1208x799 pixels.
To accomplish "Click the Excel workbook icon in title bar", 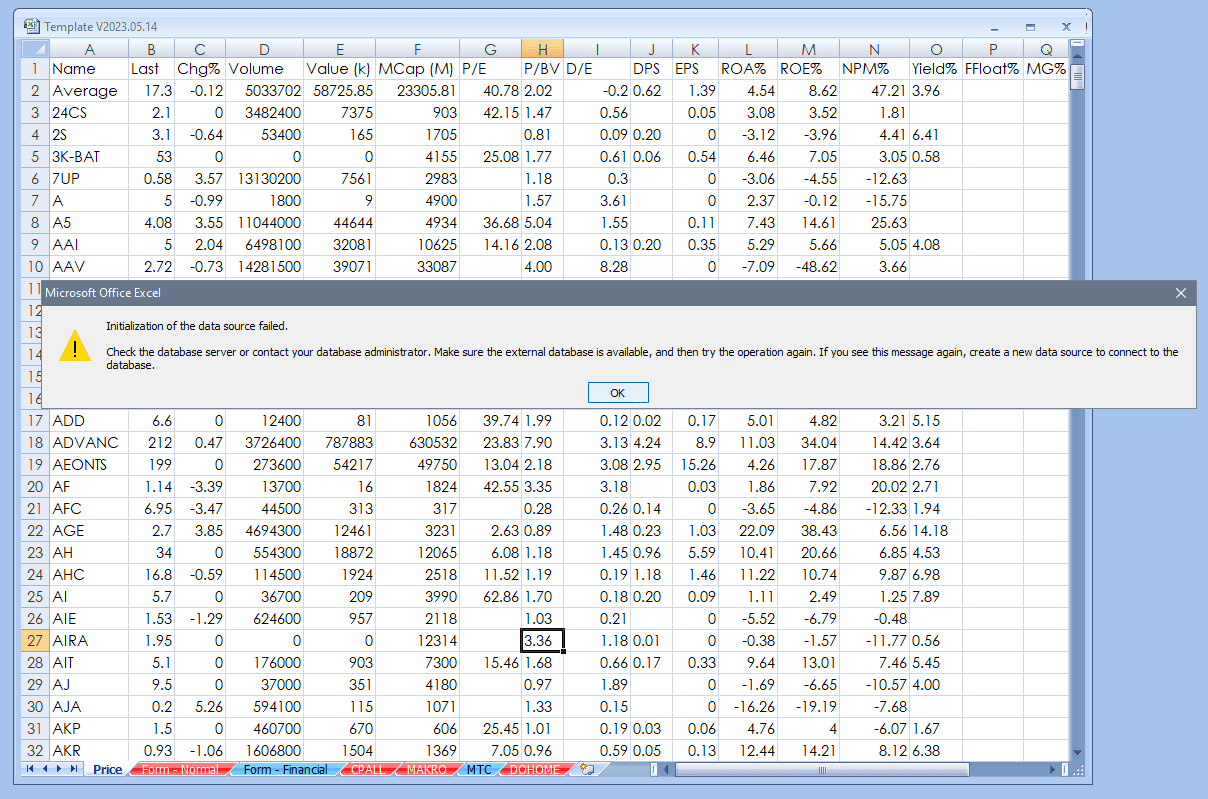I will 32,26.
